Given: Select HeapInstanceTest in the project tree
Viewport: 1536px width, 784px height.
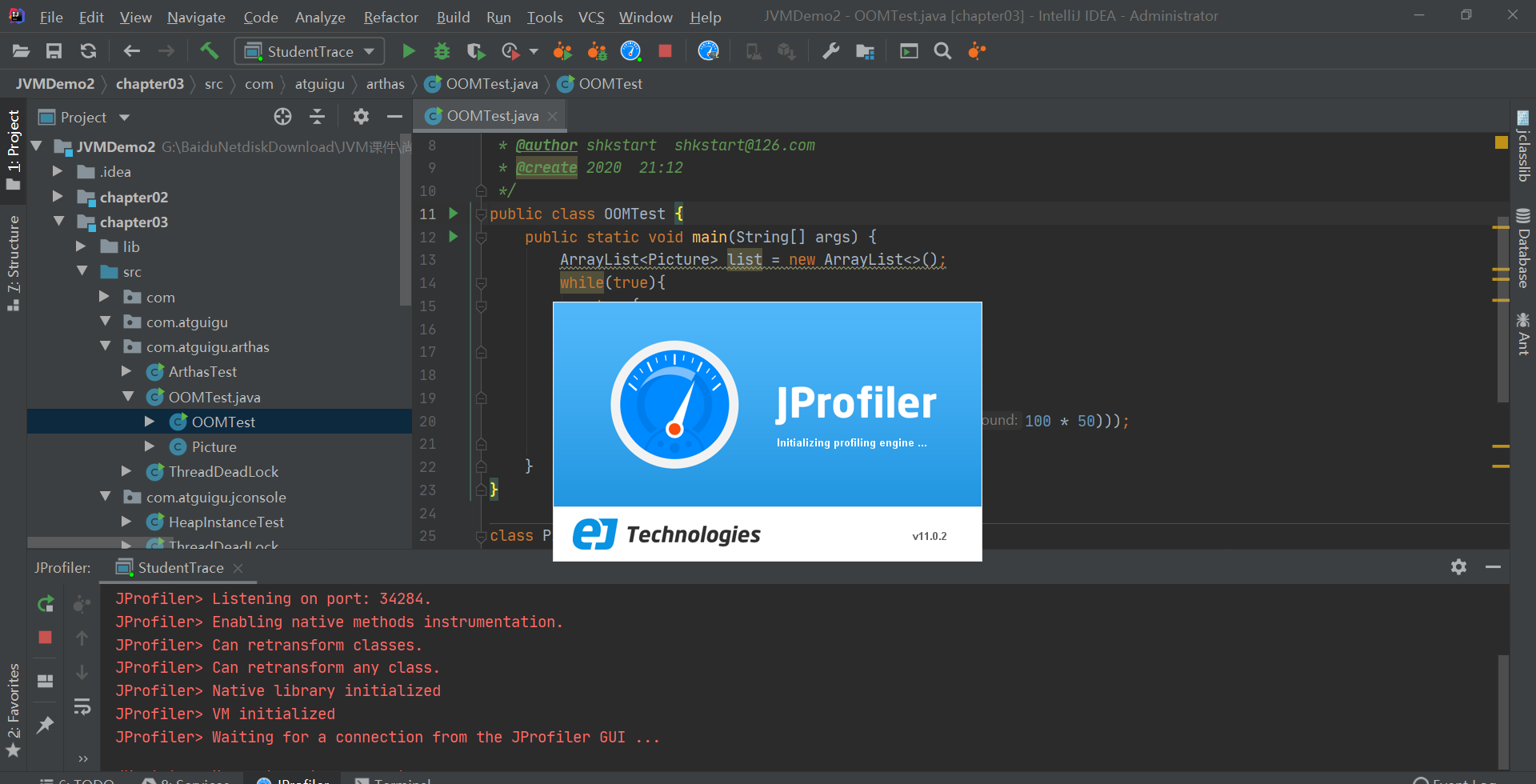Looking at the screenshot, I should click(226, 522).
